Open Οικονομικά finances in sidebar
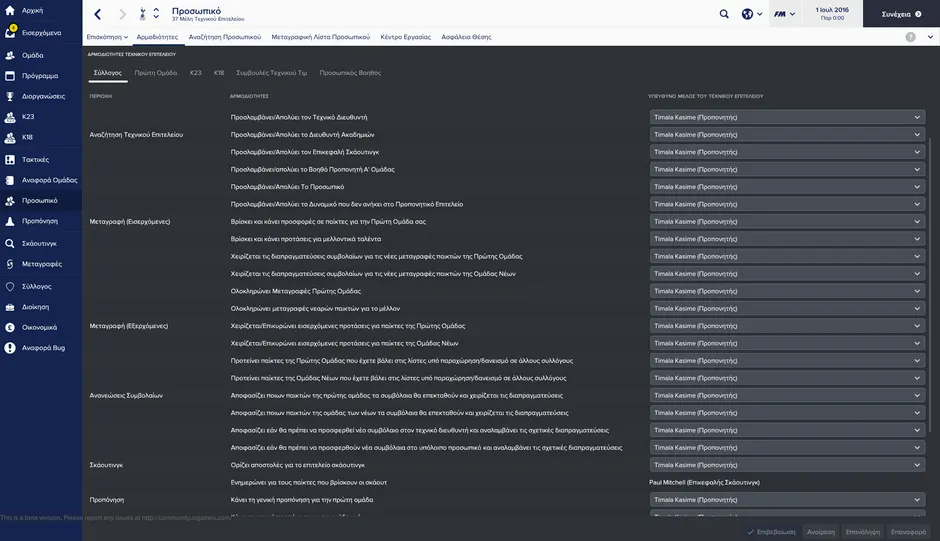Image resolution: width=940 pixels, height=541 pixels. pyautogui.click(x=10, y=327)
